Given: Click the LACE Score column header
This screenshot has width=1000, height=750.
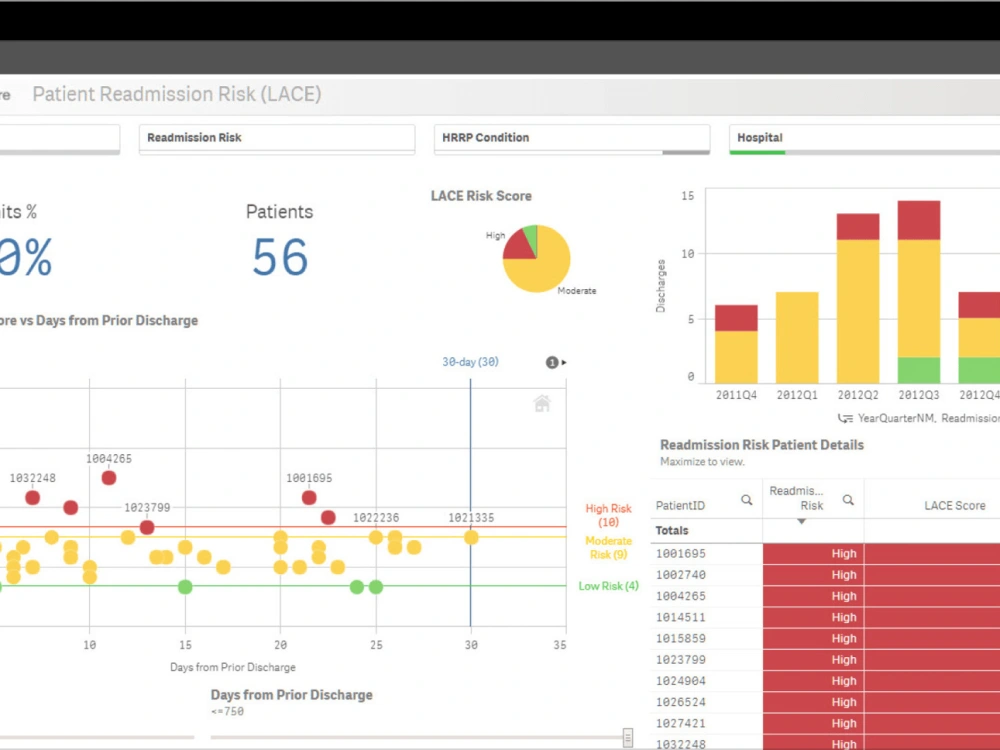Looking at the screenshot, I should (x=955, y=506).
